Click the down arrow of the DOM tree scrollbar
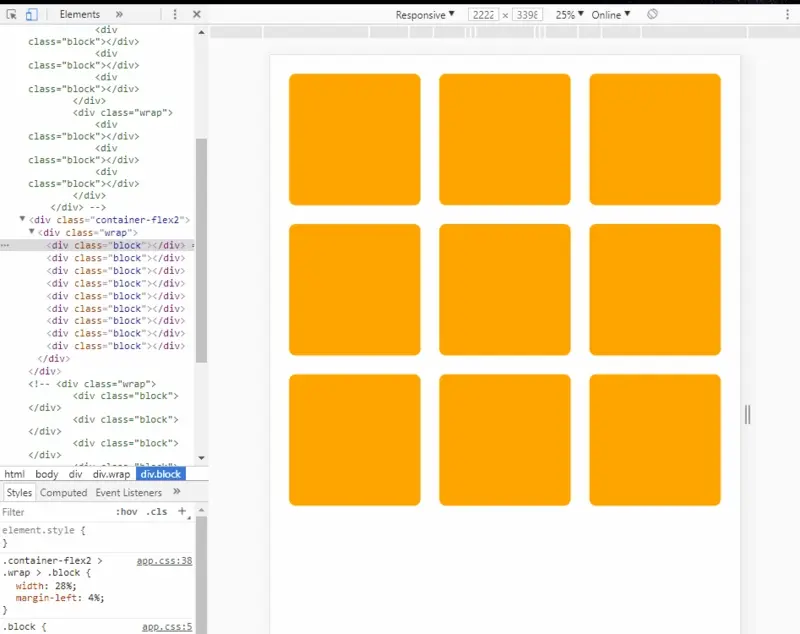This screenshot has width=800, height=634. point(202,458)
